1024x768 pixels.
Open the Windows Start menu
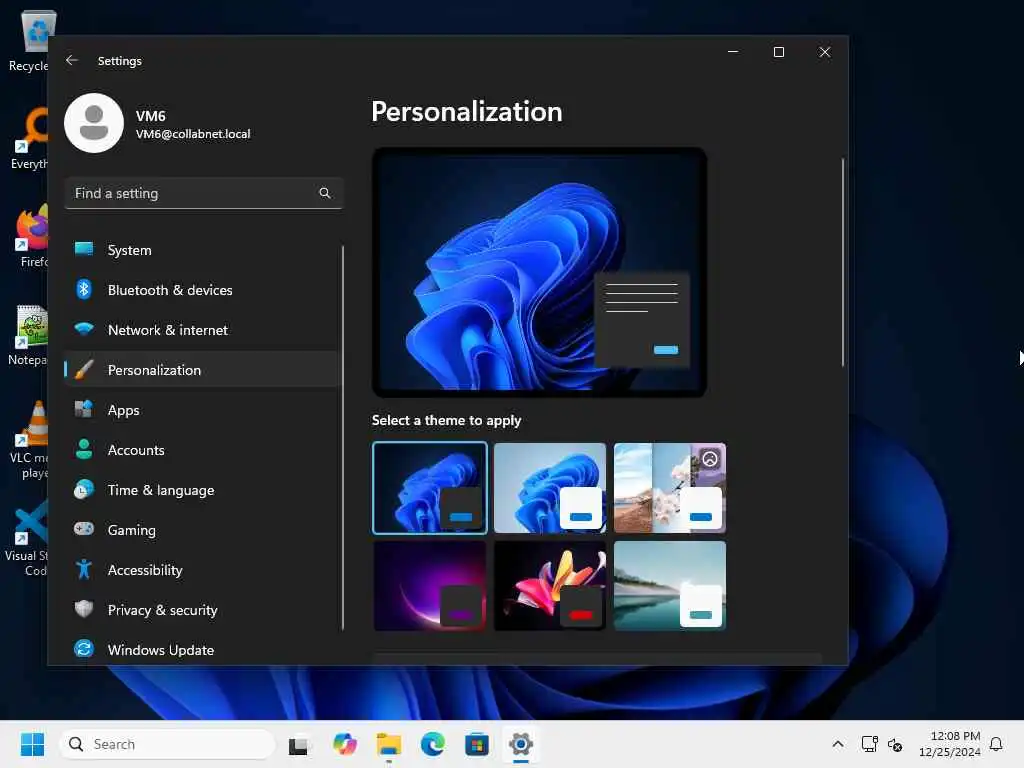pyautogui.click(x=32, y=744)
